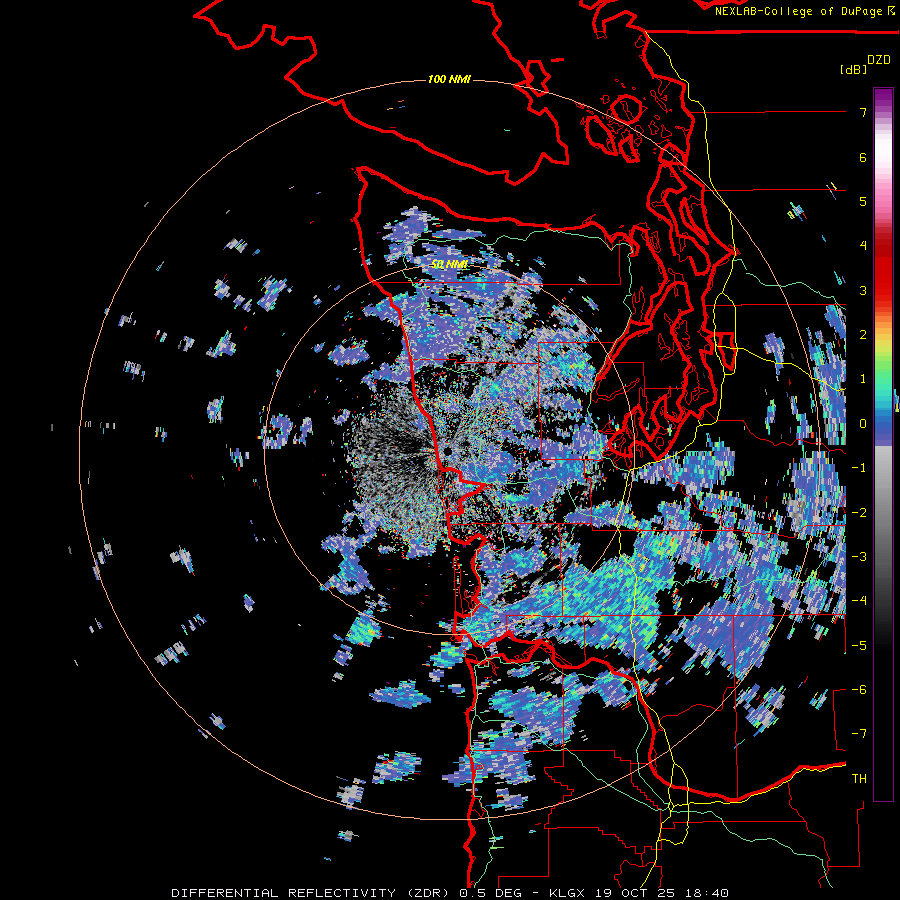Click the black radar site dot at center
The width and height of the screenshot is (900, 900).
[x=447, y=452]
